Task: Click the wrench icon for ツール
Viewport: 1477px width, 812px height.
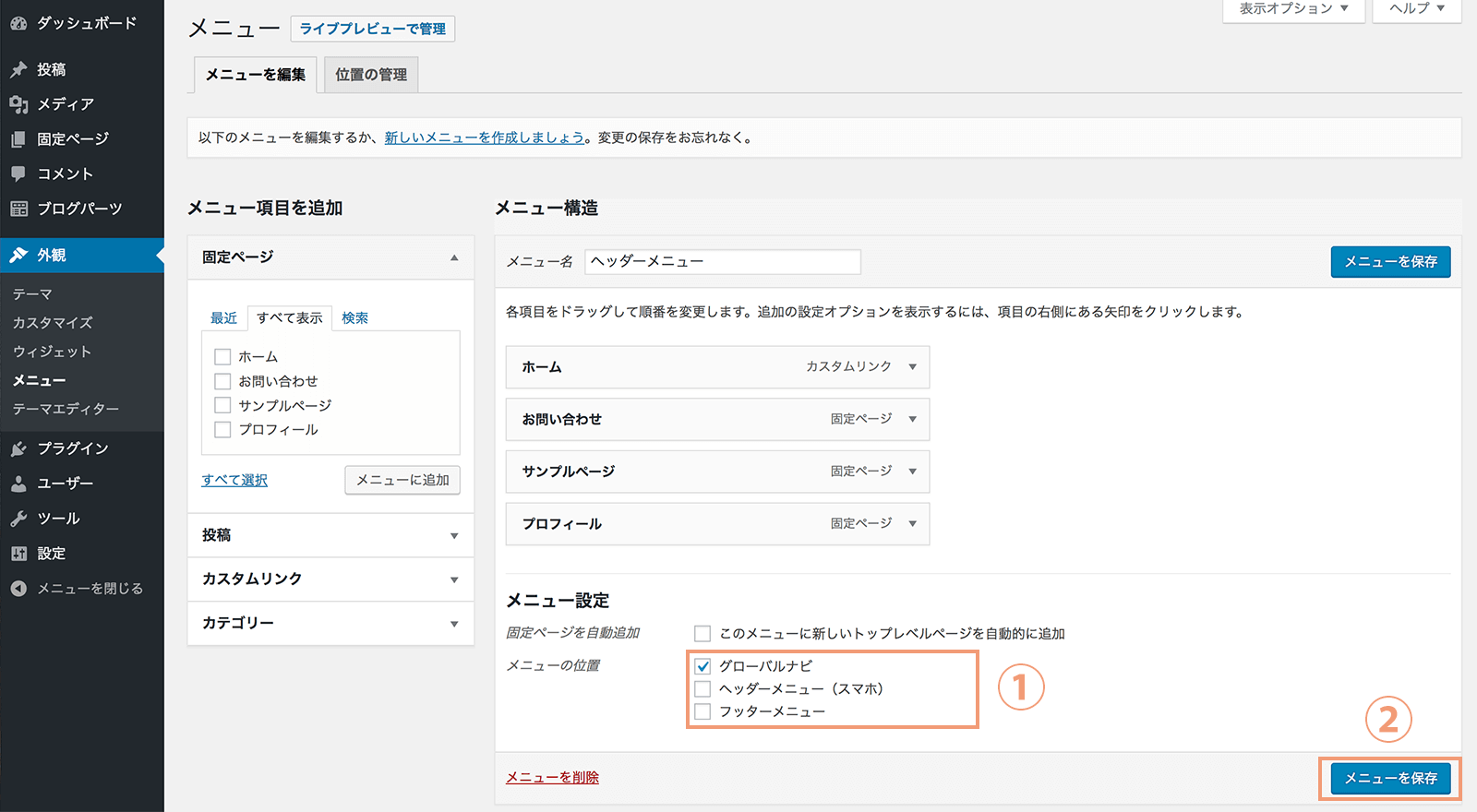Action: coord(18,519)
